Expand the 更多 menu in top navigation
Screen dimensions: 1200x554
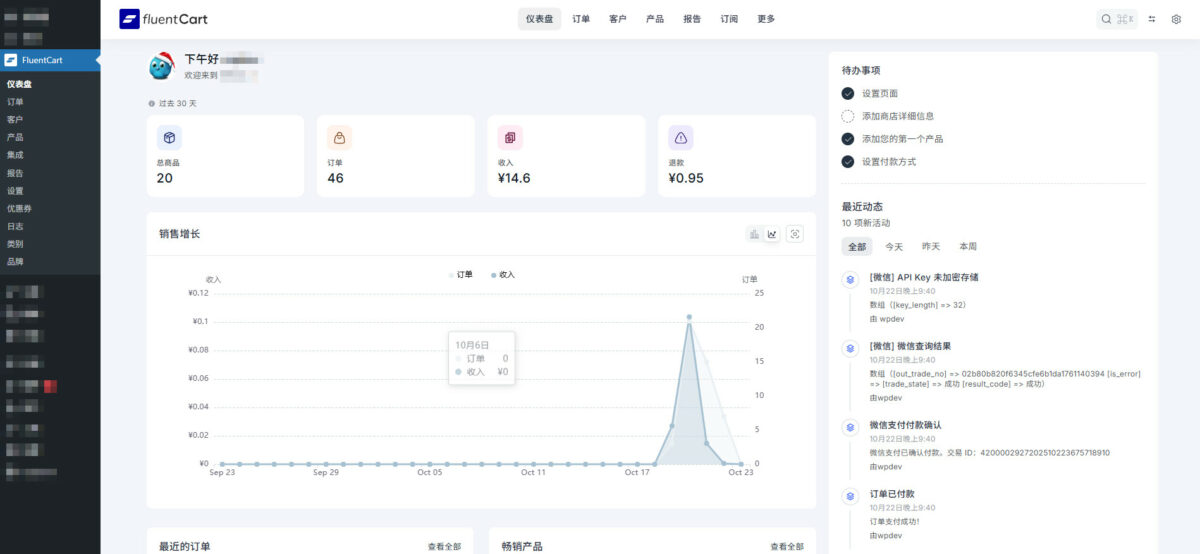pos(766,19)
